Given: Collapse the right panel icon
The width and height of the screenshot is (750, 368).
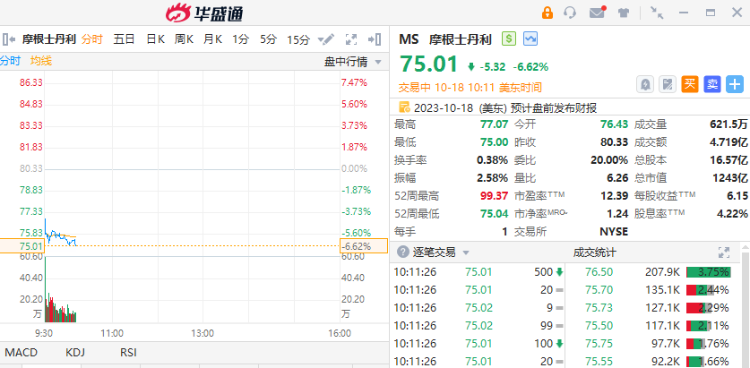Looking at the screenshot, I should [375, 39].
